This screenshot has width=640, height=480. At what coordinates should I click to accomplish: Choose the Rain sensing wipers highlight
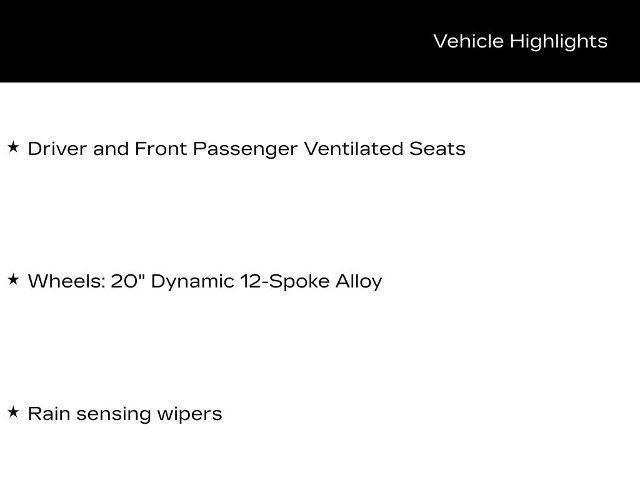coord(125,414)
